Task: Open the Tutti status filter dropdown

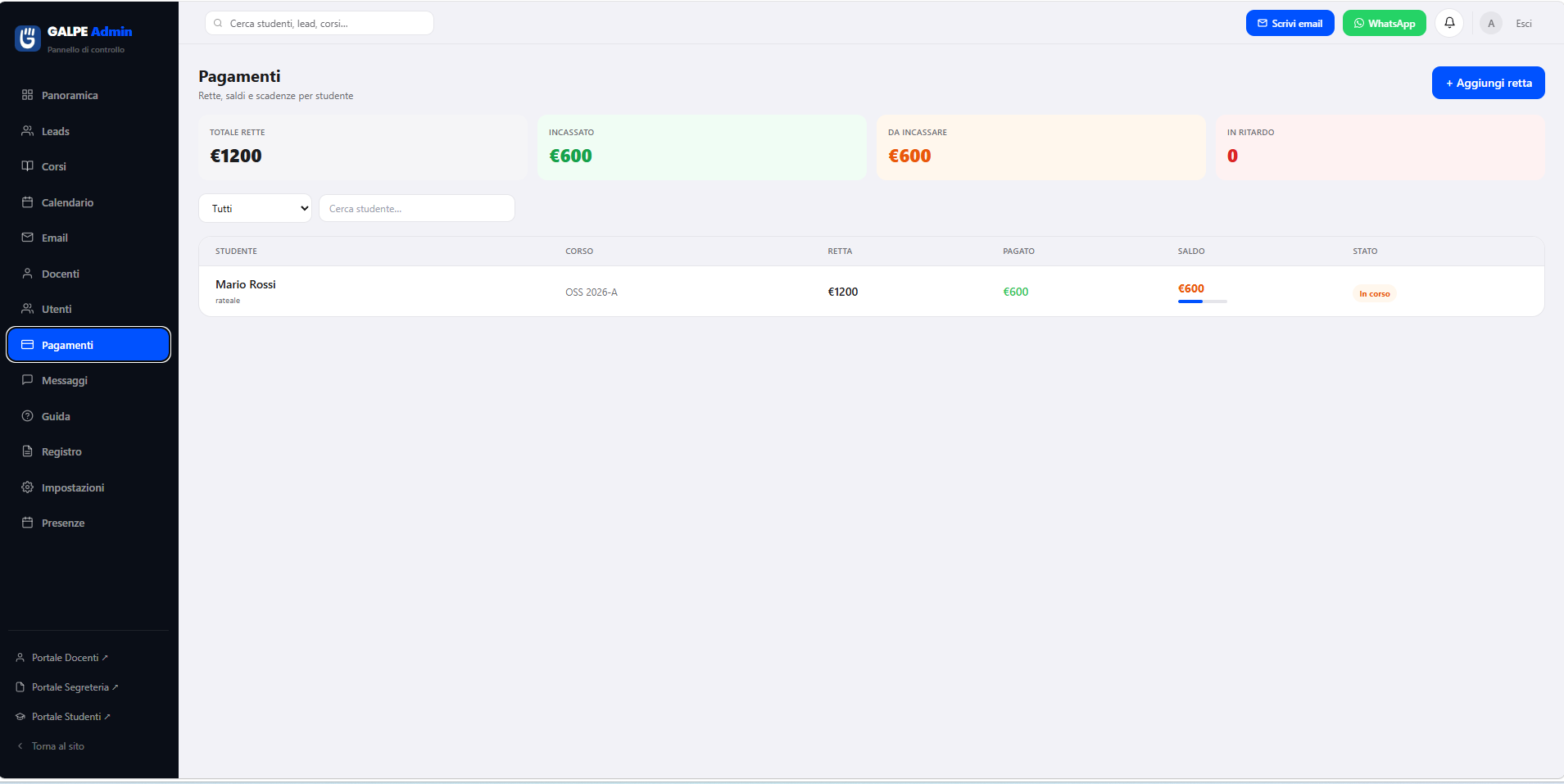Action: pos(255,208)
